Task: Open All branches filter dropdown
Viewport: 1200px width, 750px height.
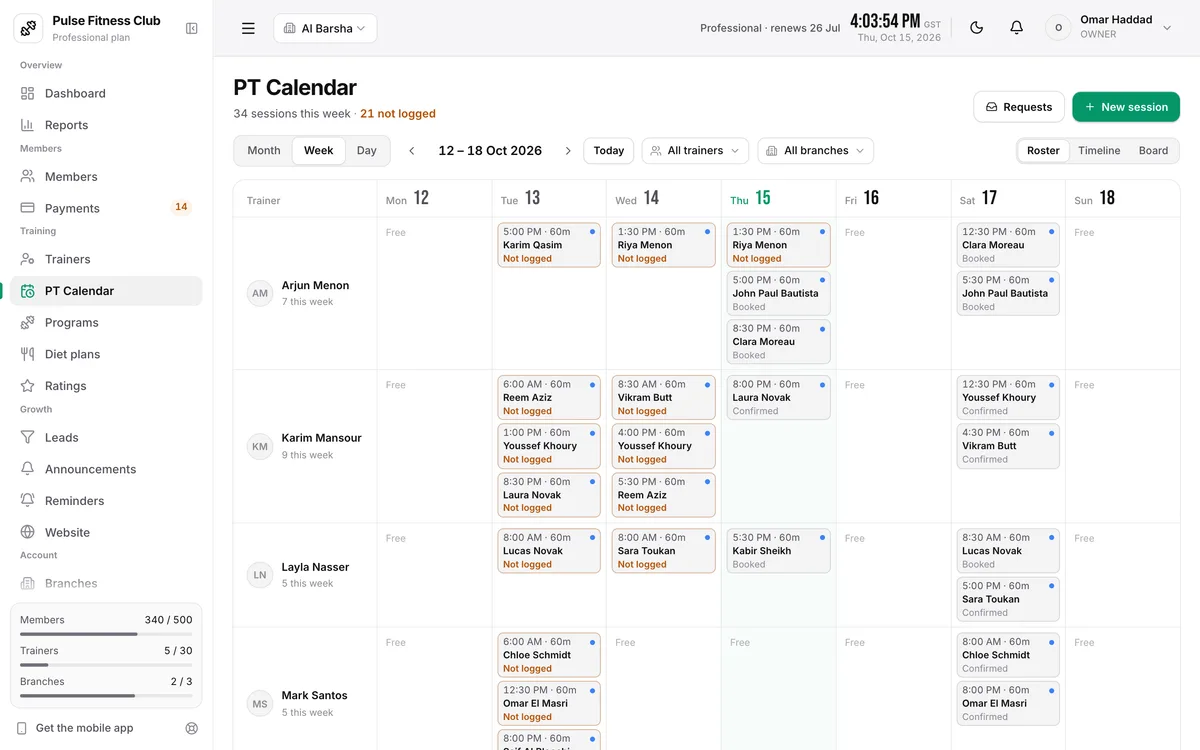Action: (x=815, y=151)
